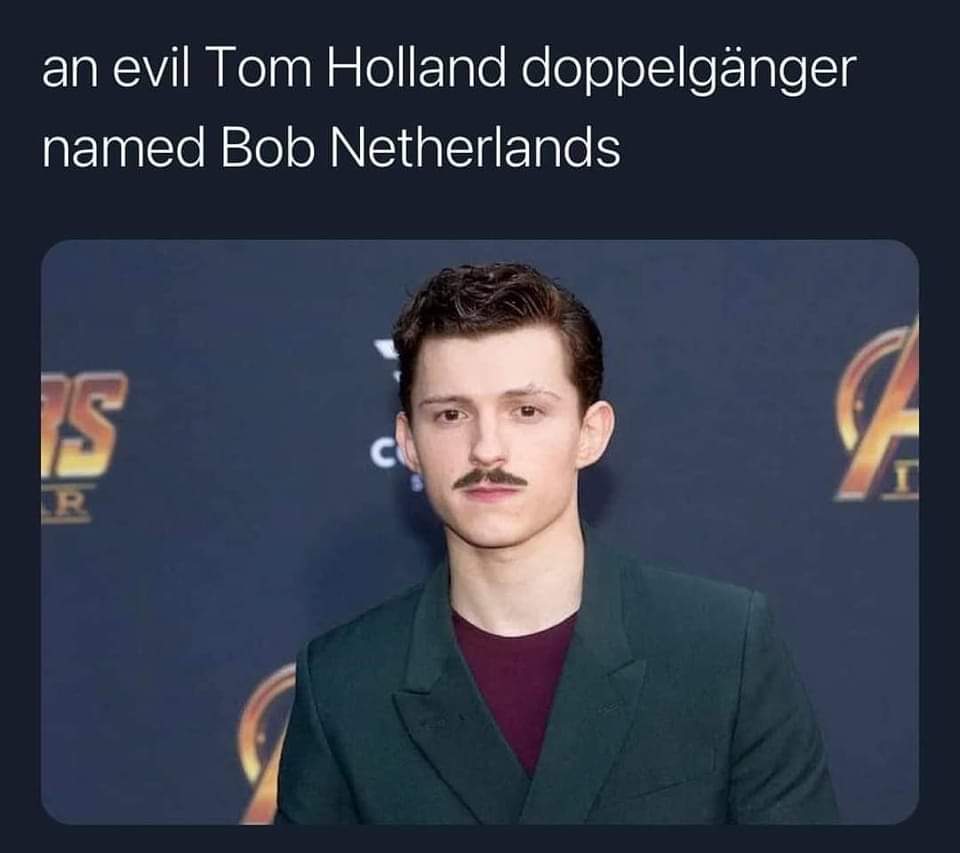Click "Bob Netherlands" in the caption

[x=420, y=148]
